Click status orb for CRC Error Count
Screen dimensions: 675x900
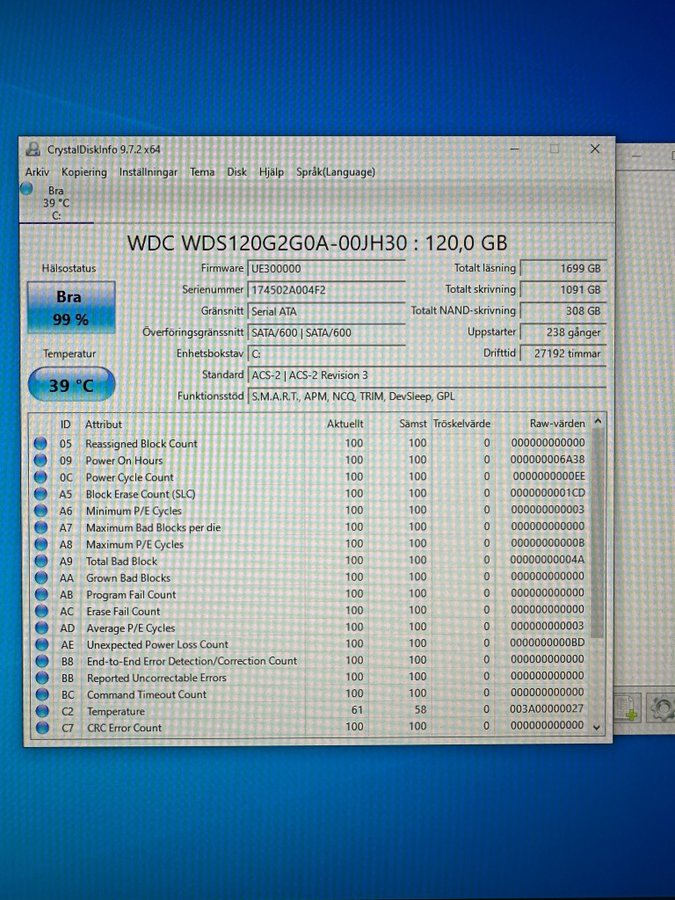click(x=41, y=728)
